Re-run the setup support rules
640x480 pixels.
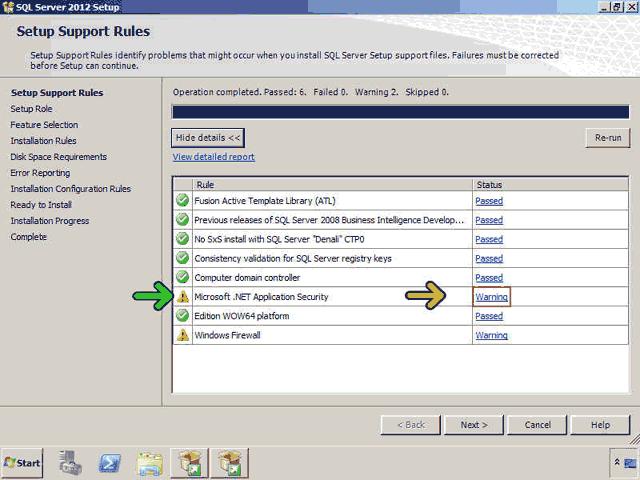click(608, 138)
